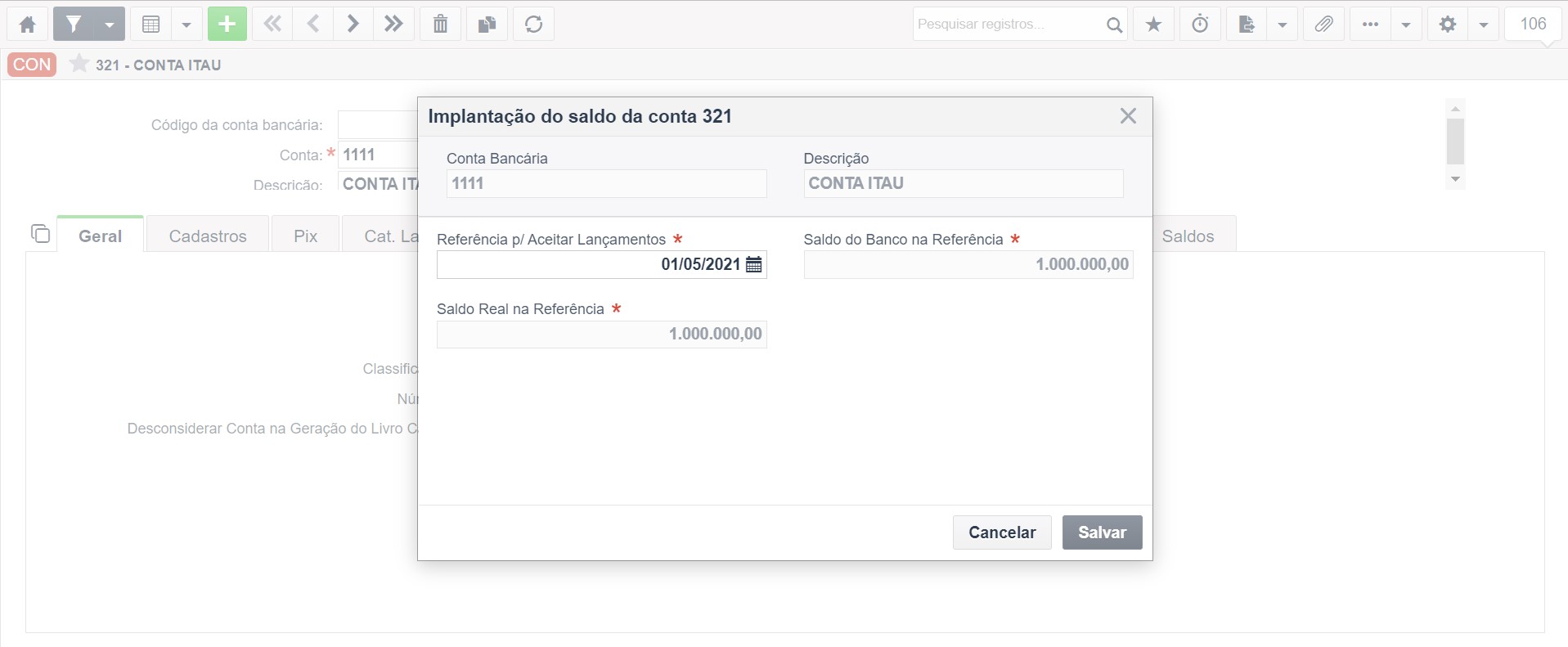Open the attachments paperclip icon
The image size is (1568, 647).
(x=1323, y=25)
